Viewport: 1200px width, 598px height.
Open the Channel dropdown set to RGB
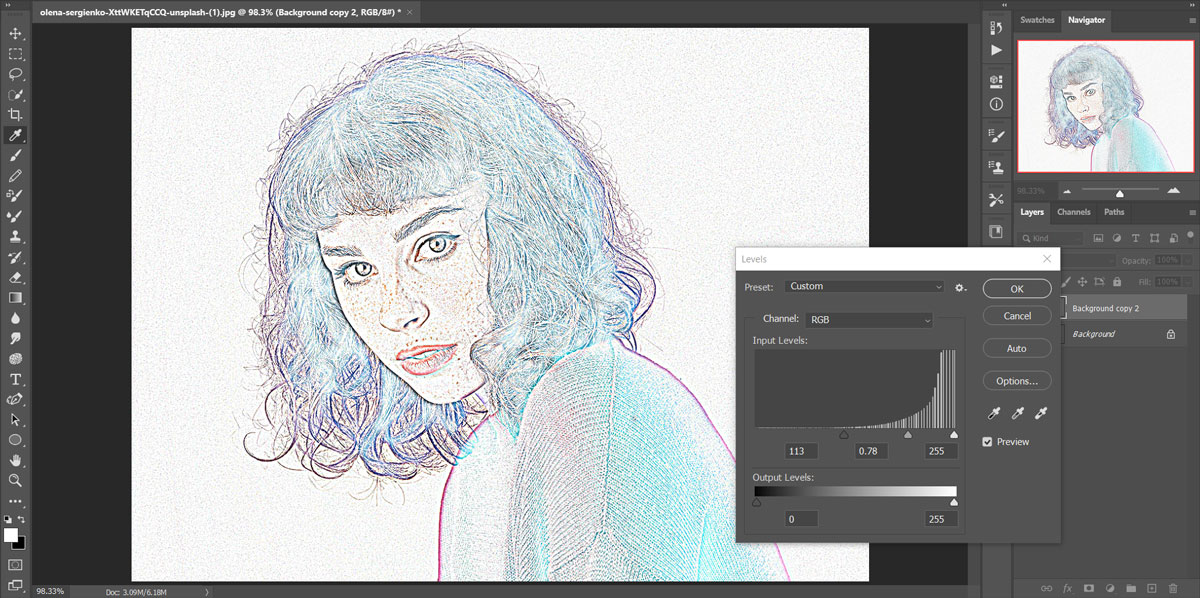868,320
